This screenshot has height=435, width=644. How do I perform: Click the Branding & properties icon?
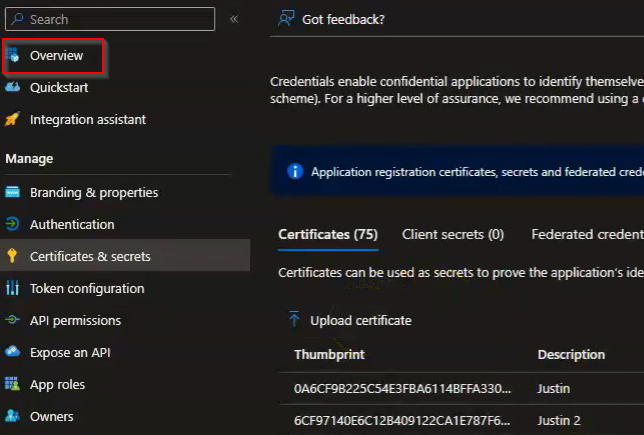[x=13, y=193]
